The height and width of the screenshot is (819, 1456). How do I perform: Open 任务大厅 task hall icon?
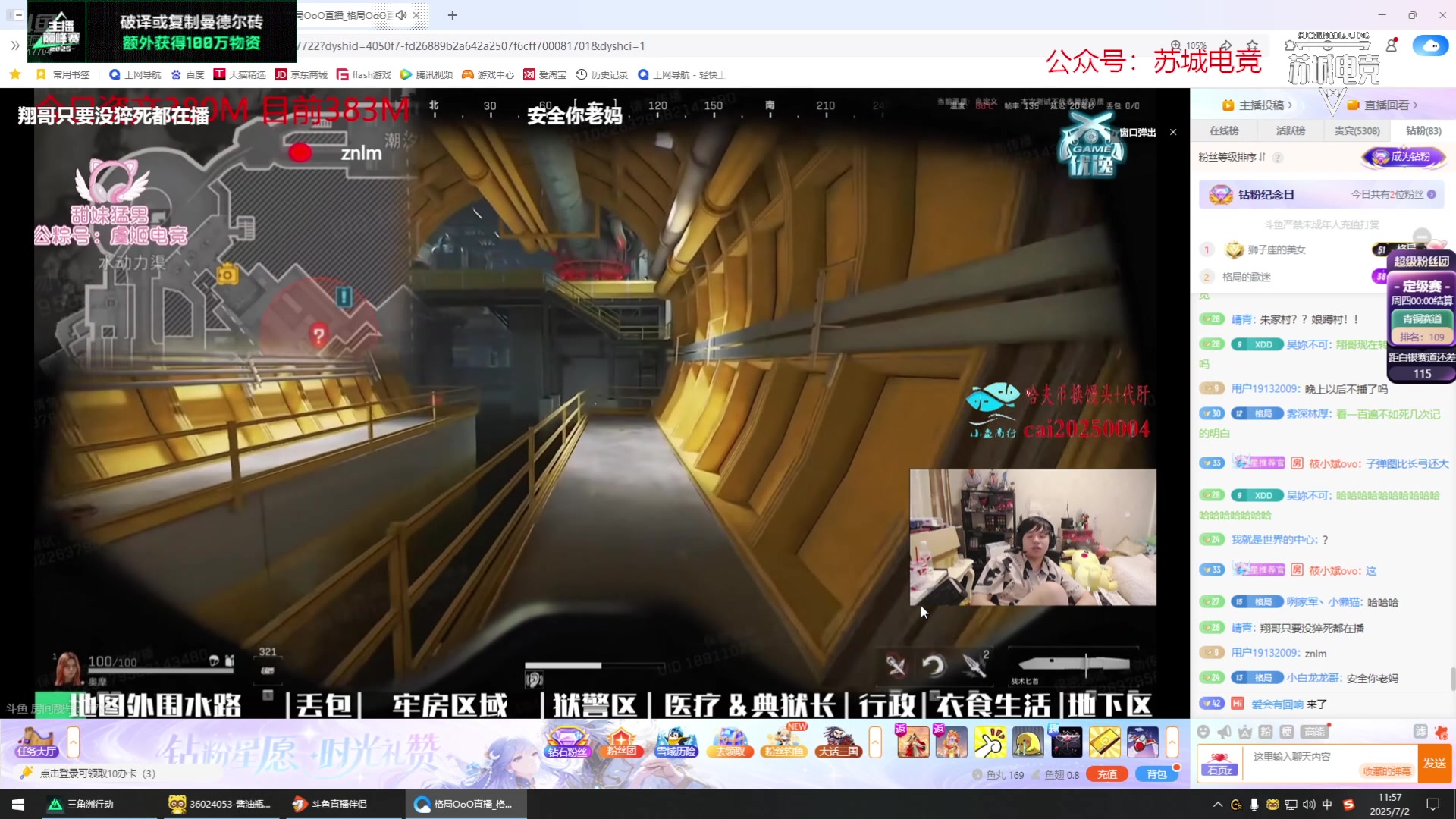coord(36,742)
